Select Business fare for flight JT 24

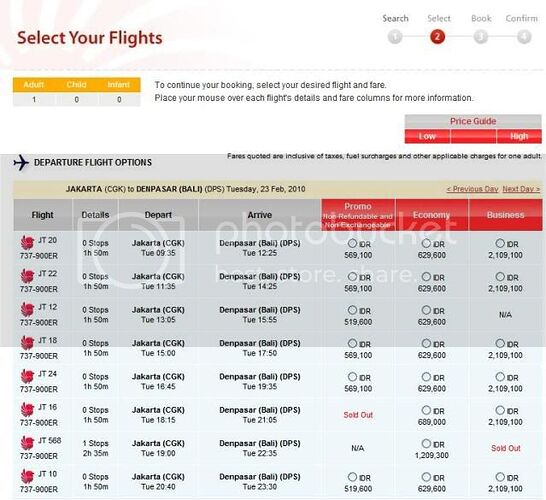point(500,377)
